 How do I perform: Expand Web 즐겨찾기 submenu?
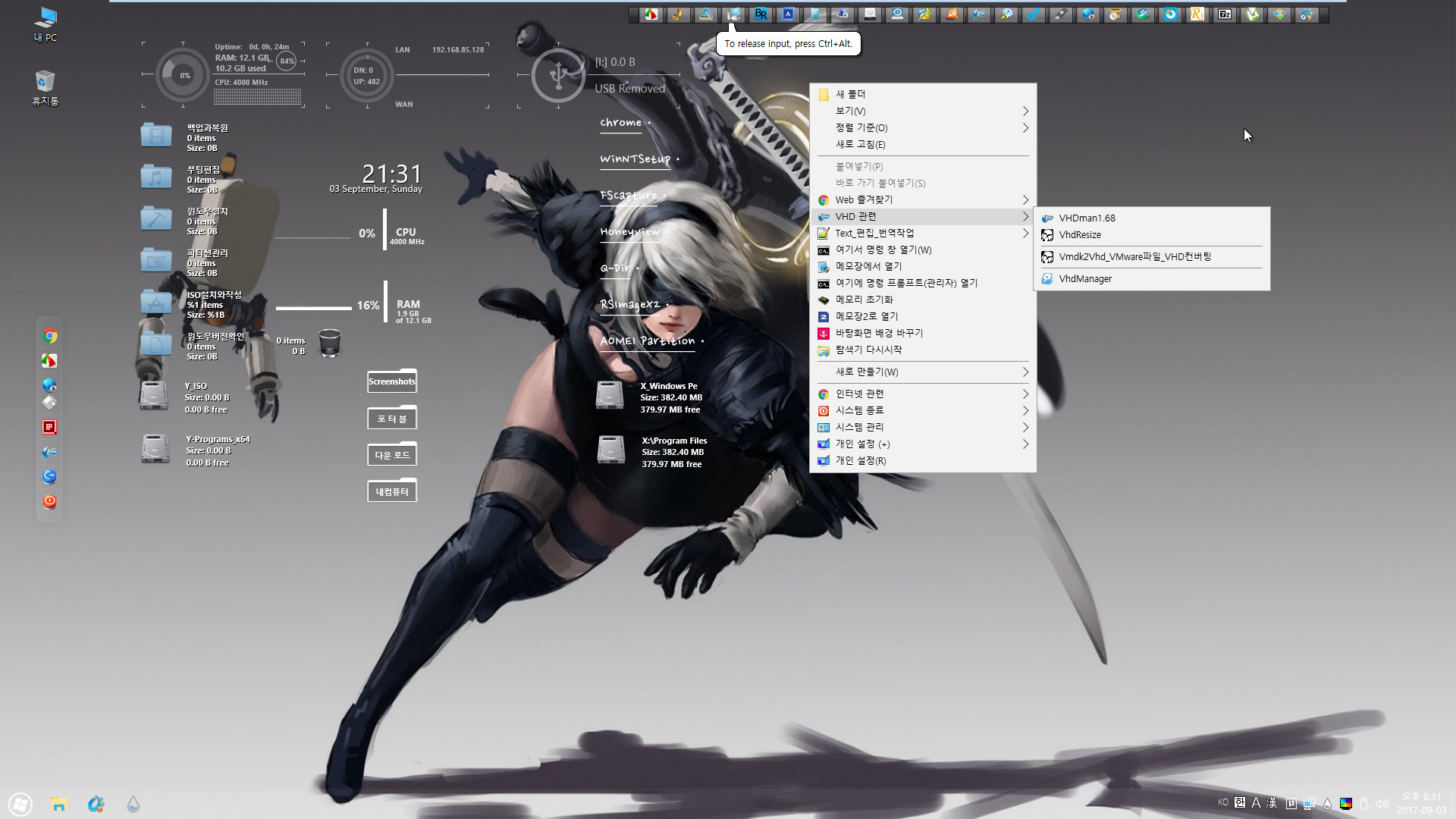point(923,200)
